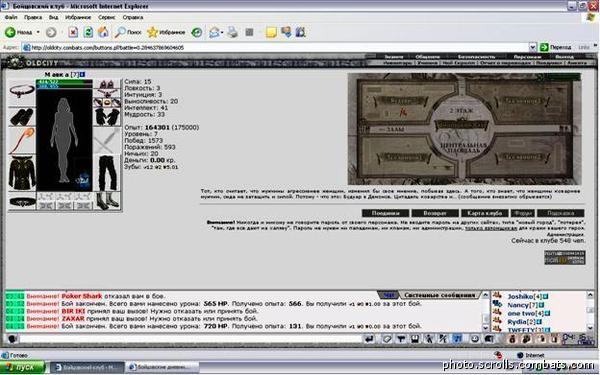Click the info icon next to Nancy[7]

click(541, 305)
